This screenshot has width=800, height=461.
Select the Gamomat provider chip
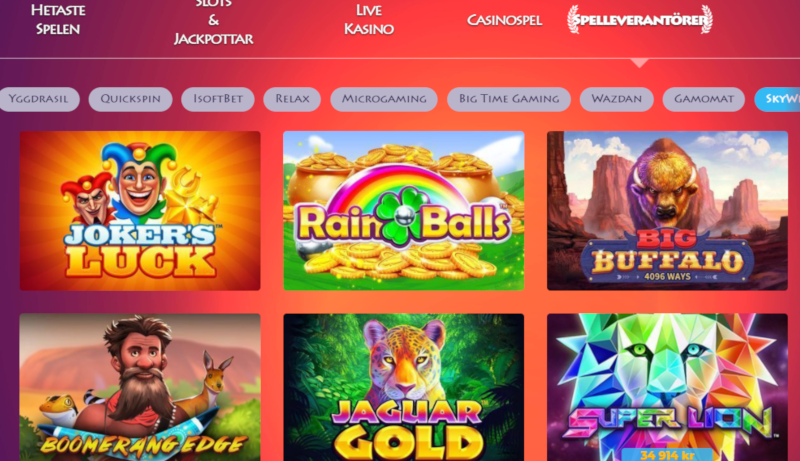tap(704, 99)
